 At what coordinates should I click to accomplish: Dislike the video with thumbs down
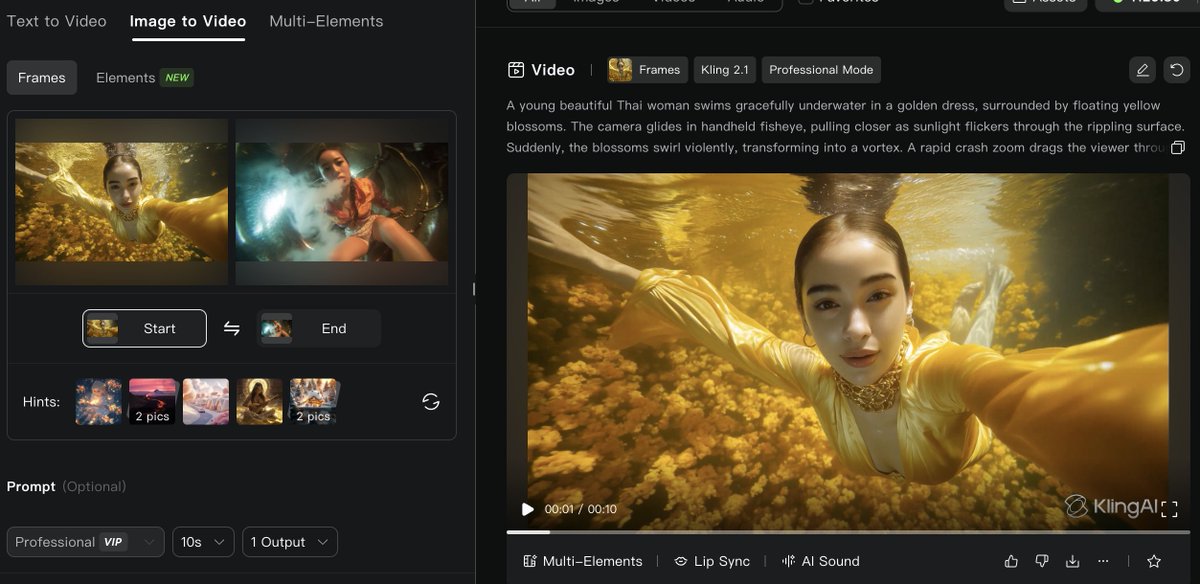tap(1042, 561)
